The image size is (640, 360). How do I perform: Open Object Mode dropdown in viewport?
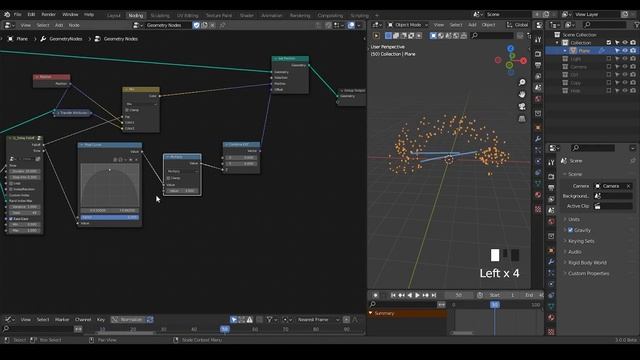click(x=407, y=25)
